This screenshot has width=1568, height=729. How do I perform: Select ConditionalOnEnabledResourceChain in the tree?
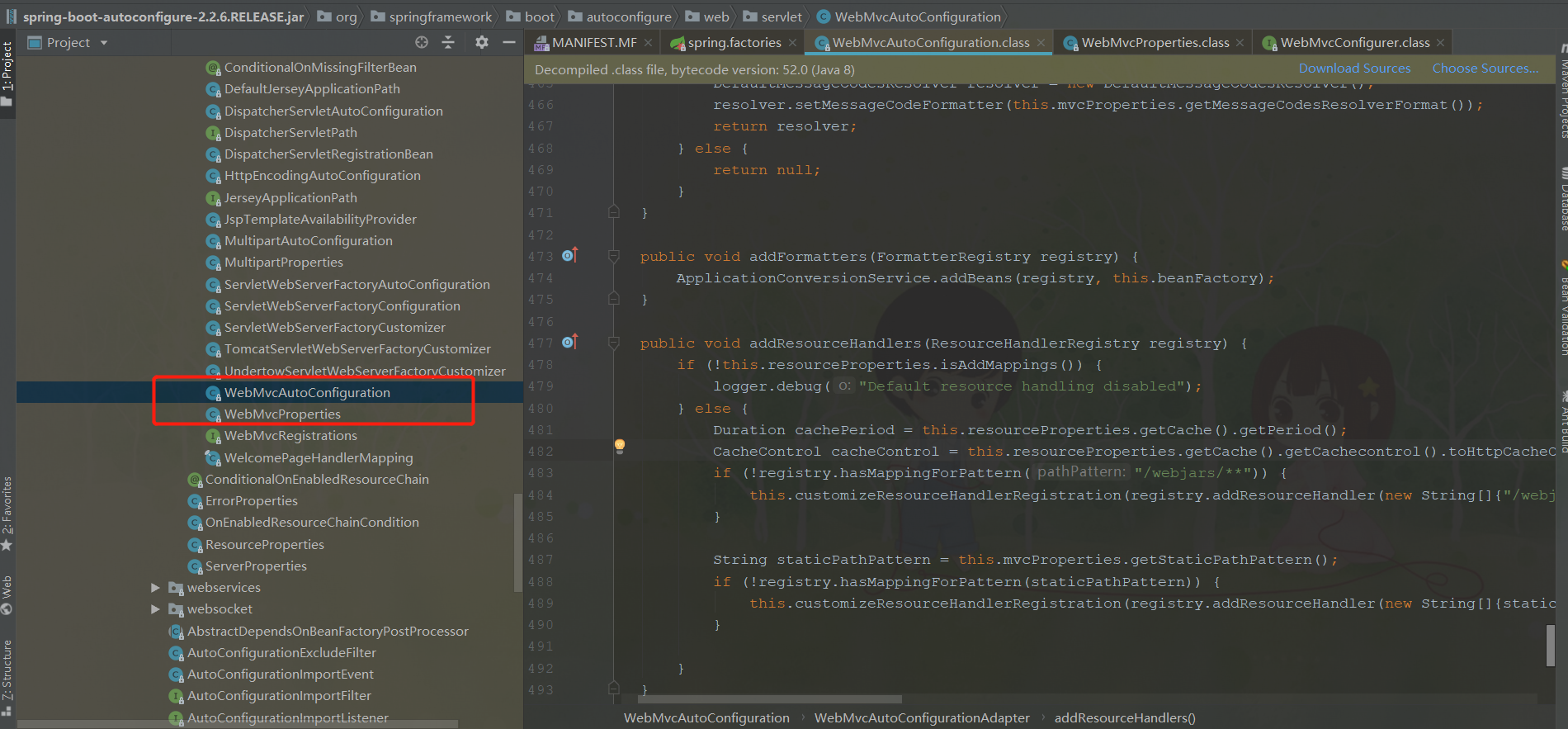tap(317, 480)
